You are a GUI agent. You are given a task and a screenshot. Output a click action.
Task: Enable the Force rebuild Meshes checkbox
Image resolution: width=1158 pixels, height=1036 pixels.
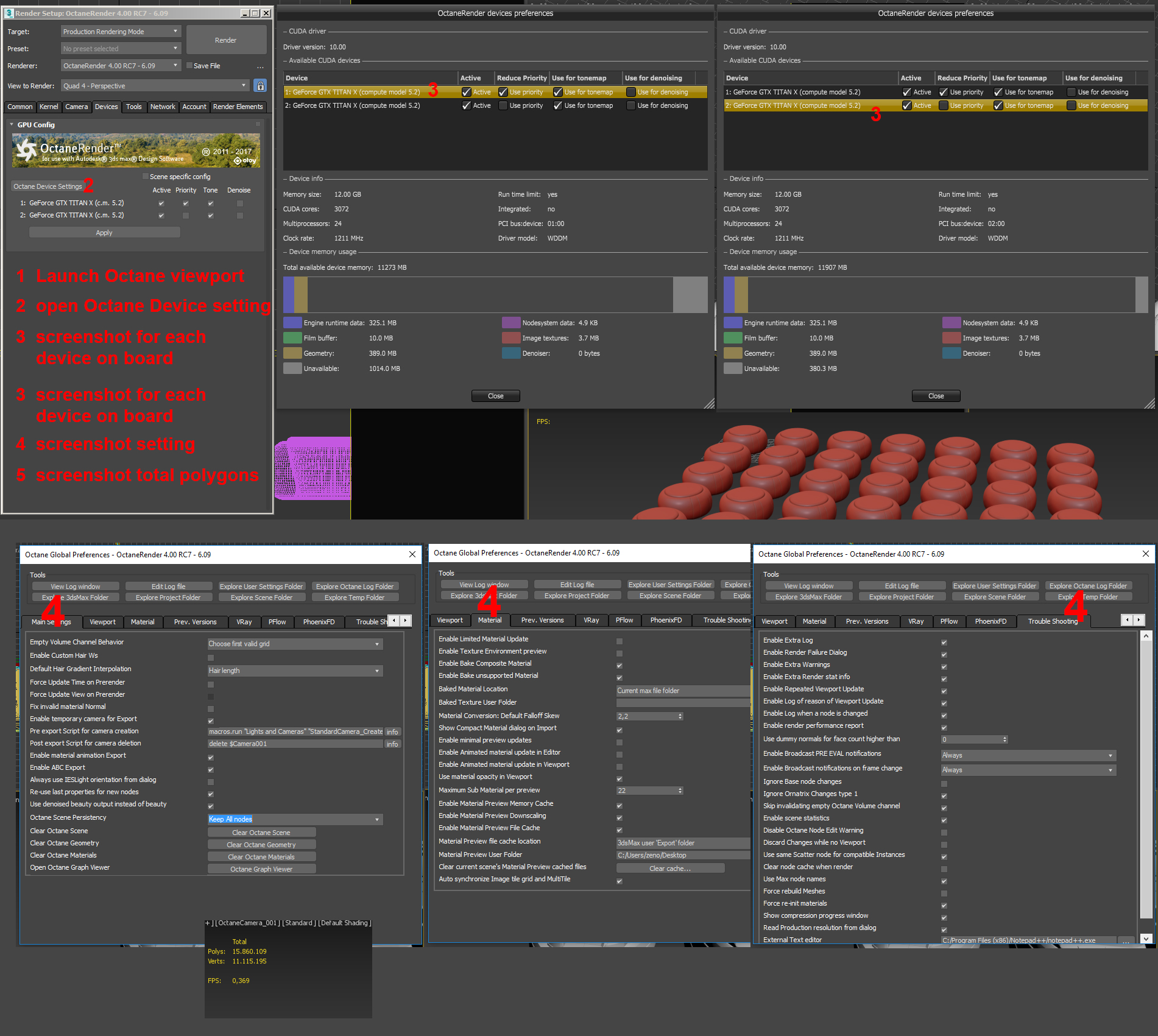[x=944, y=893]
